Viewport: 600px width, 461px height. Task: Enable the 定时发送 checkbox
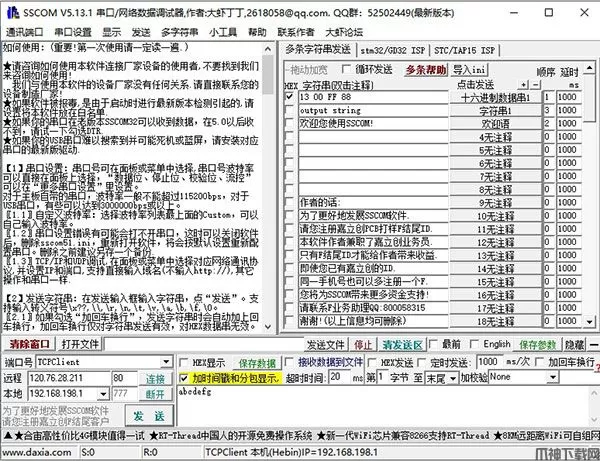tap(421, 362)
